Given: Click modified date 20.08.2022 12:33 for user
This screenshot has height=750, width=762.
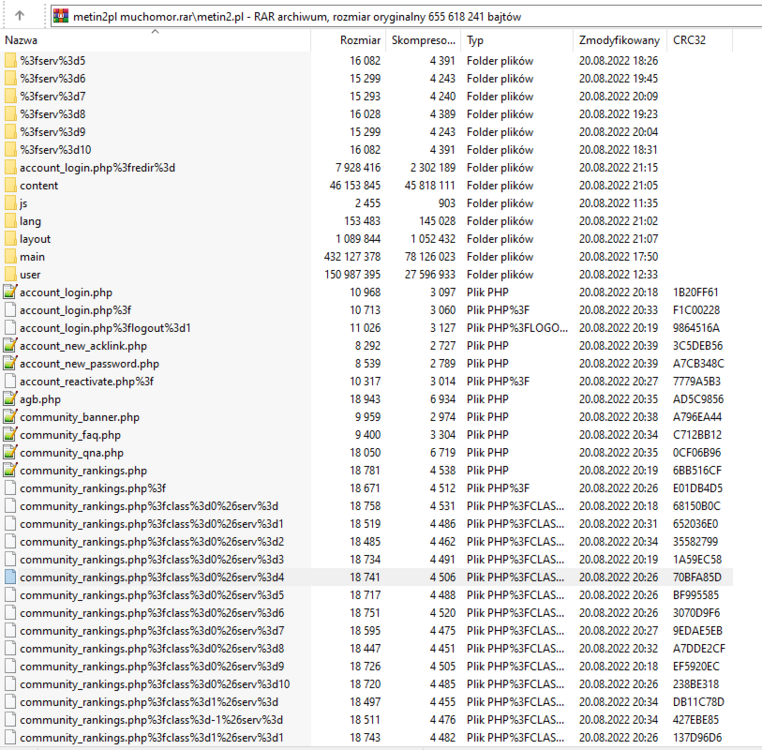Looking at the screenshot, I should pos(618,275).
